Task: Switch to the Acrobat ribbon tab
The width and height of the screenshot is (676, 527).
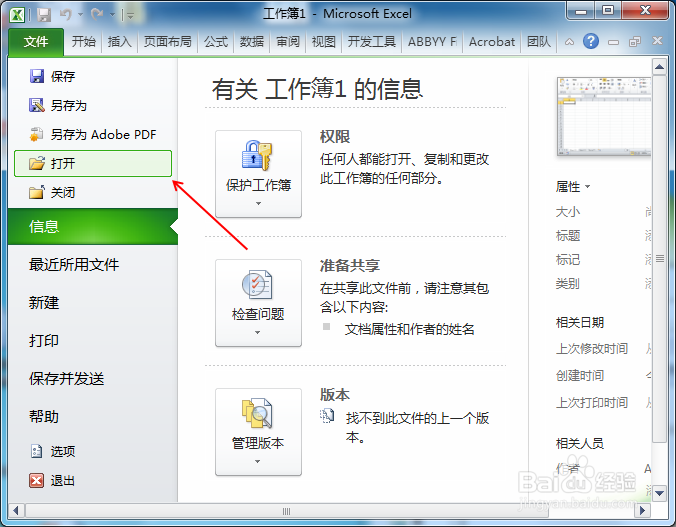Action: [491, 41]
